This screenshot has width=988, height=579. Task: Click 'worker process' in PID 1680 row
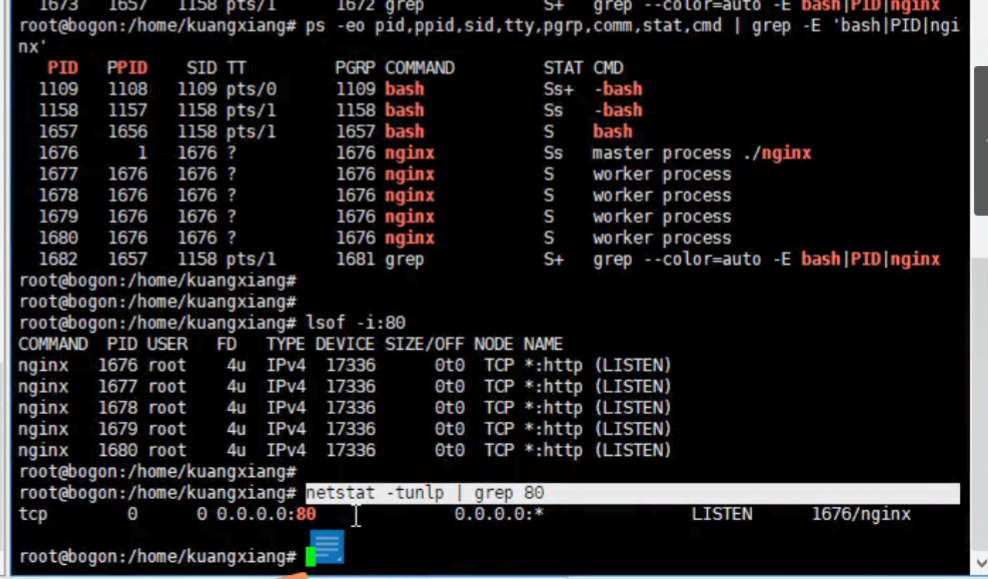662,238
